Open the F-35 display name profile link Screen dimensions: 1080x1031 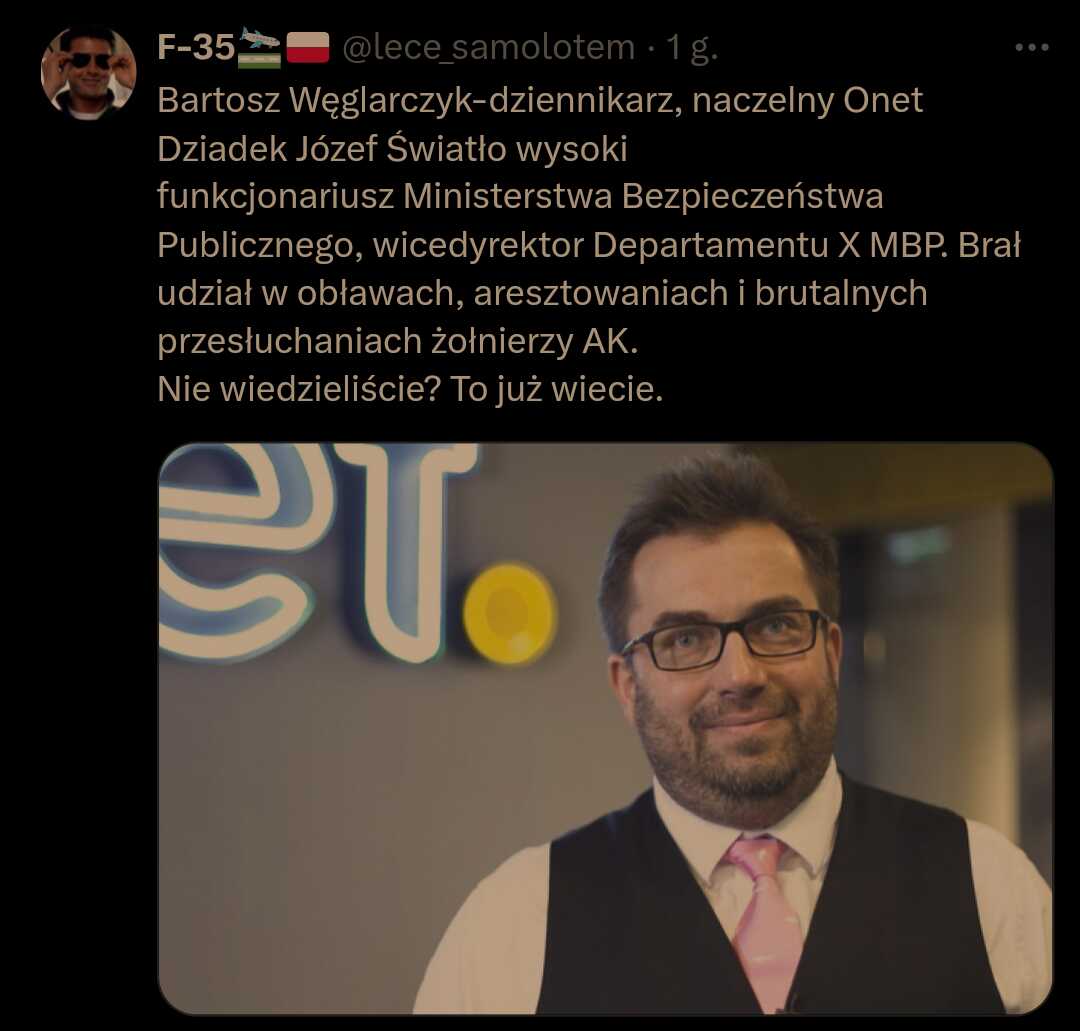[196, 48]
